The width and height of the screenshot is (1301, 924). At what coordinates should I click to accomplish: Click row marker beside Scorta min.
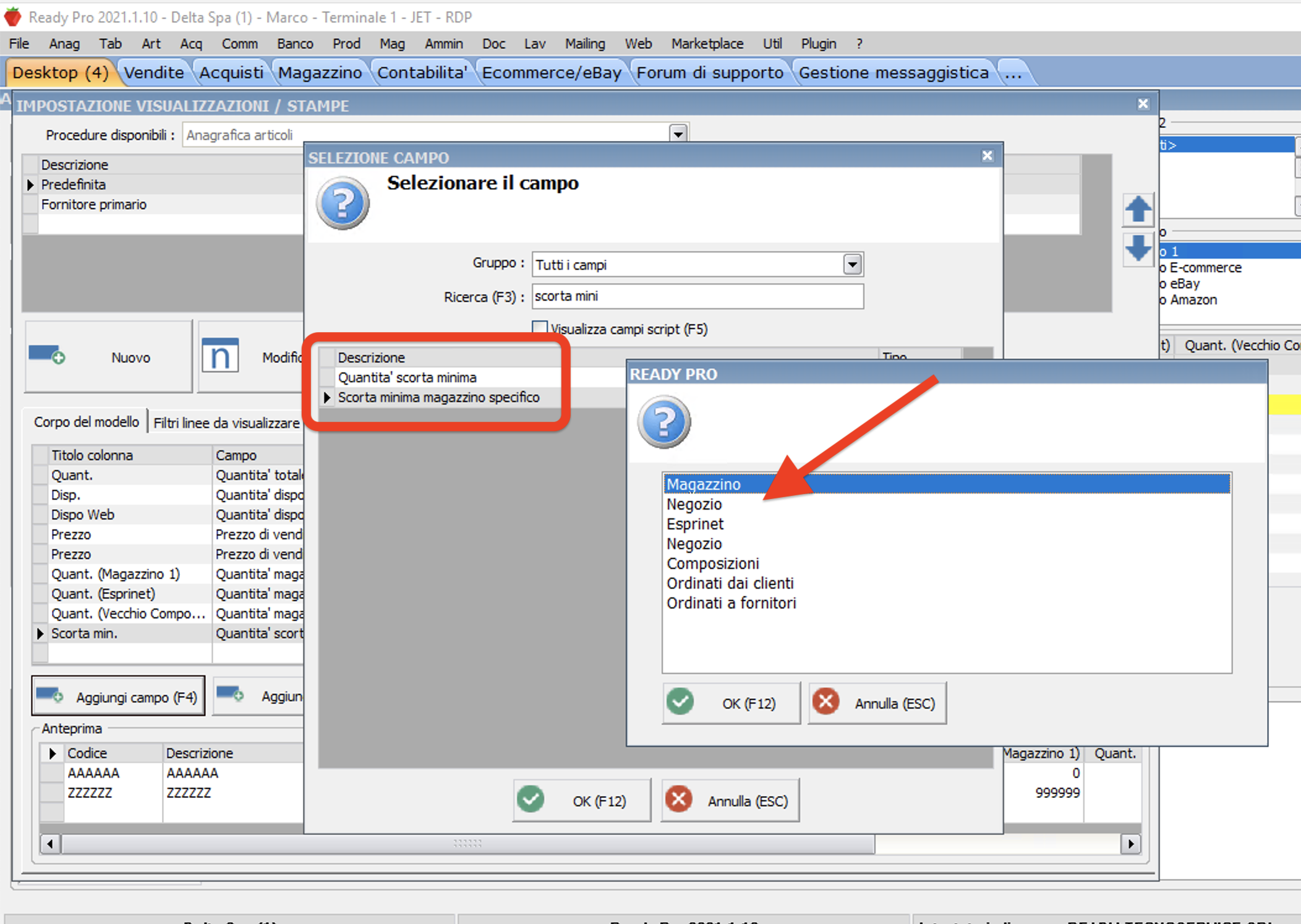pyautogui.click(x=40, y=633)
